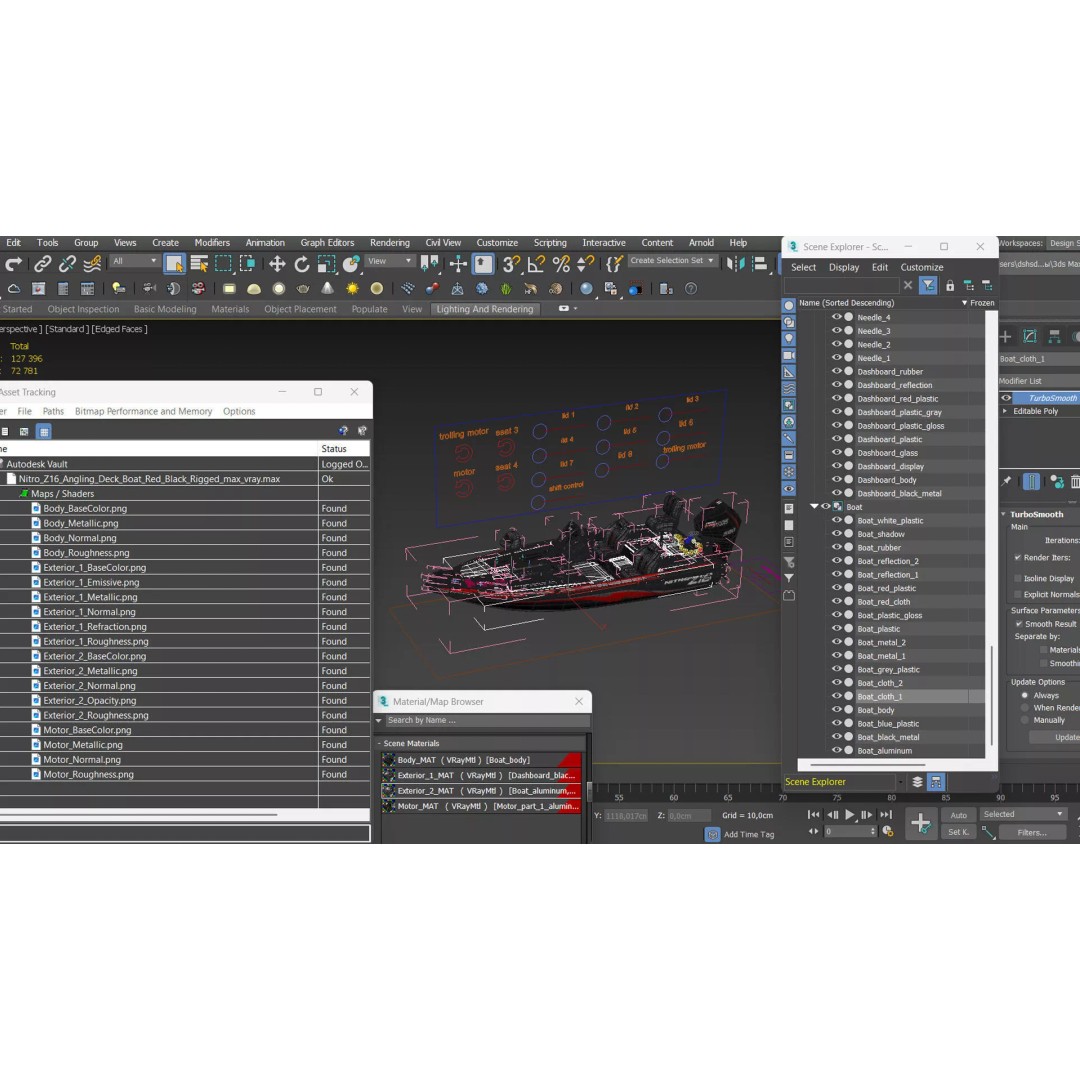Image resolution: width=1080 pixels, height=1080 pixels.
Task: Create a Sun light from toolbar
Action: 352,289
